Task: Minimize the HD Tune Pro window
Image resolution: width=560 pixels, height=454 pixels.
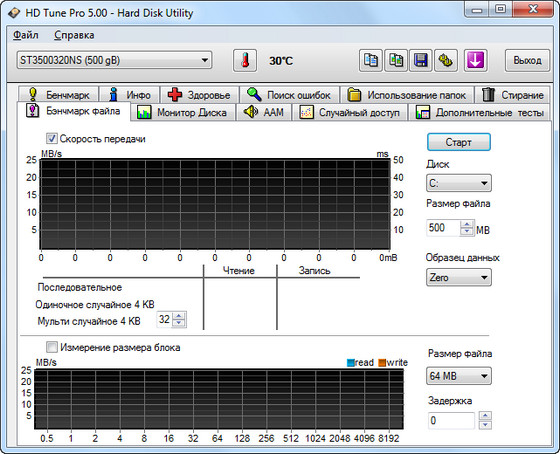Action: (x=476, y=9)
